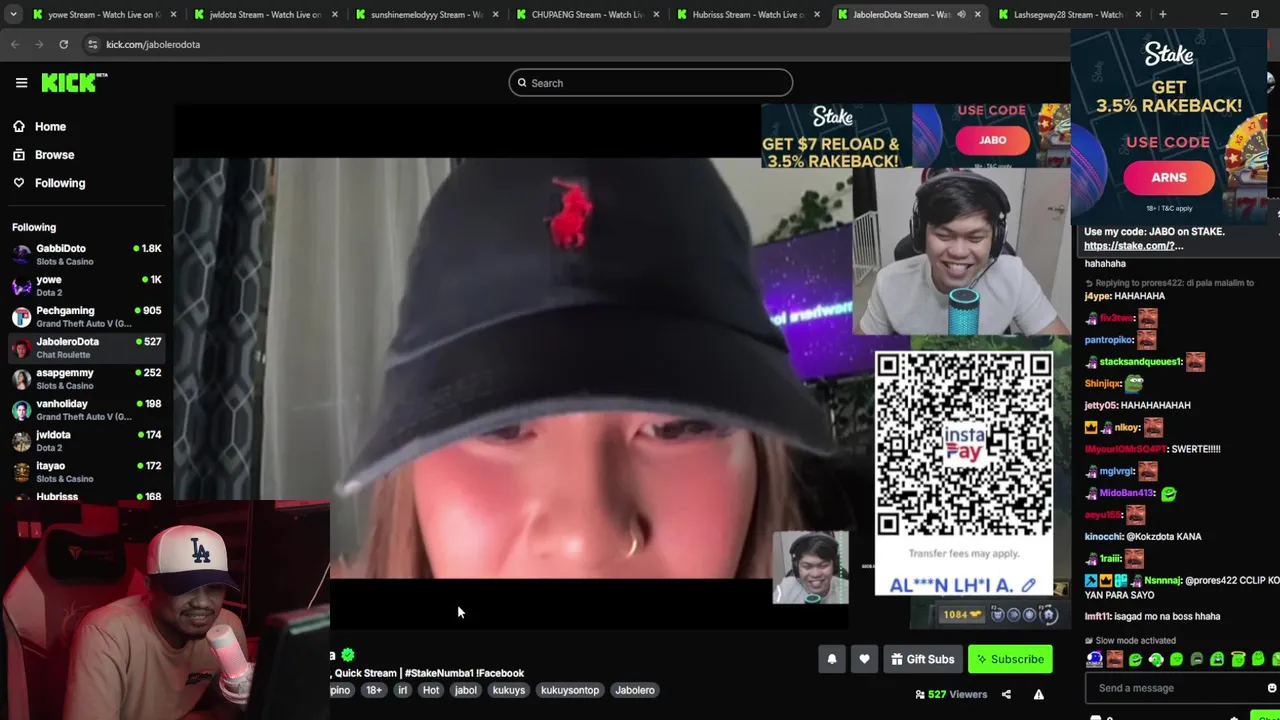Click the verified badge beside channel name
The width and height of the screenshot is (1280, 720).
(348, 655)
